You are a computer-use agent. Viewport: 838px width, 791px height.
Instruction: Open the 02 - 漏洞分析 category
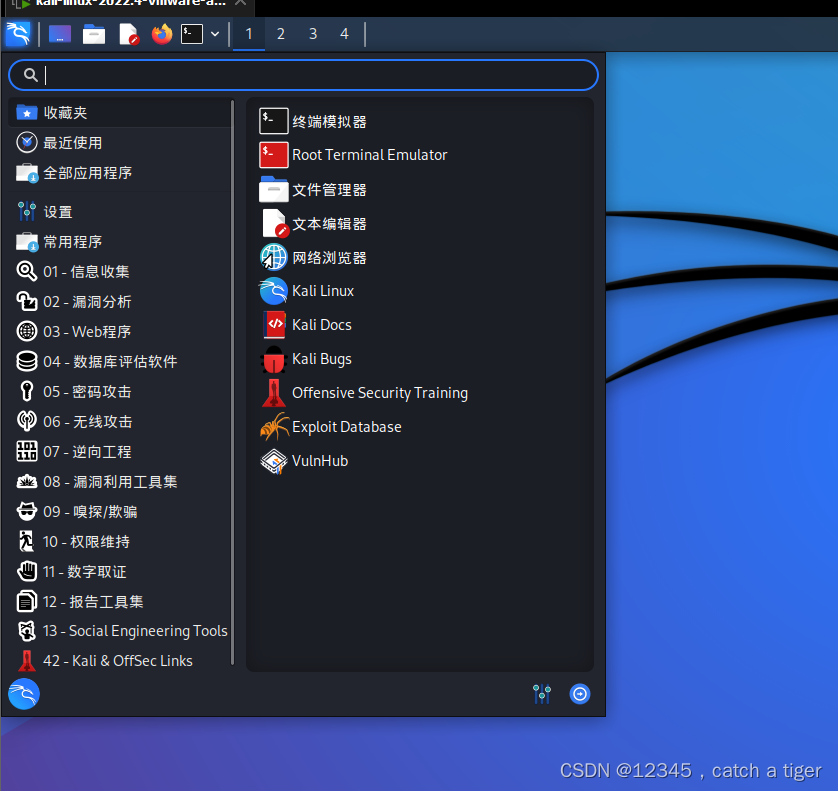tap(120, 301)
